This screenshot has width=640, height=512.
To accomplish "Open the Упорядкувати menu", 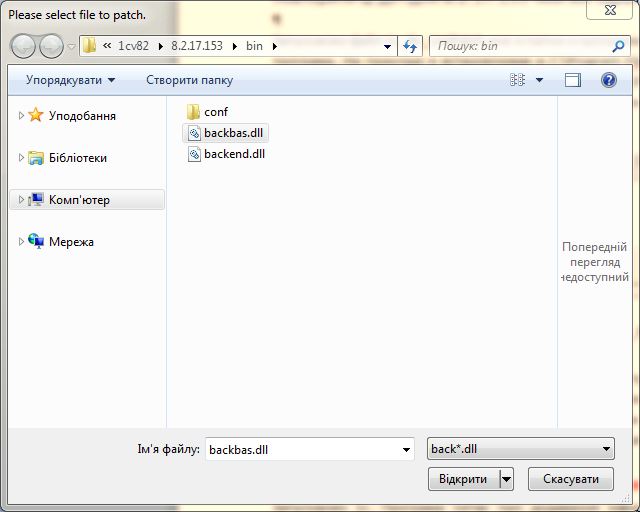I will [70, 80].
